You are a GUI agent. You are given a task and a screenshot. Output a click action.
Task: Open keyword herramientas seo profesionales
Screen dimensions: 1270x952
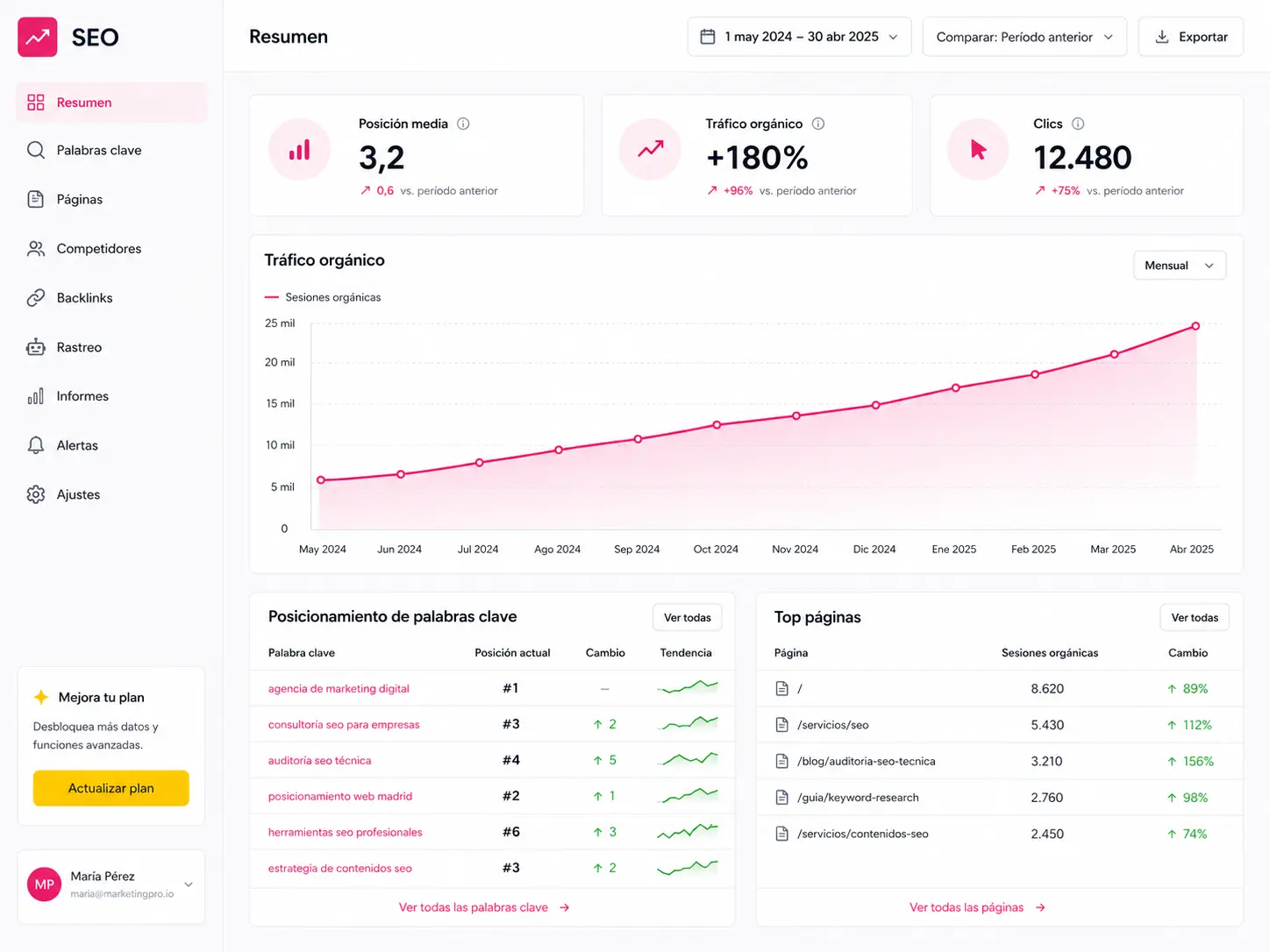point(346,833)
